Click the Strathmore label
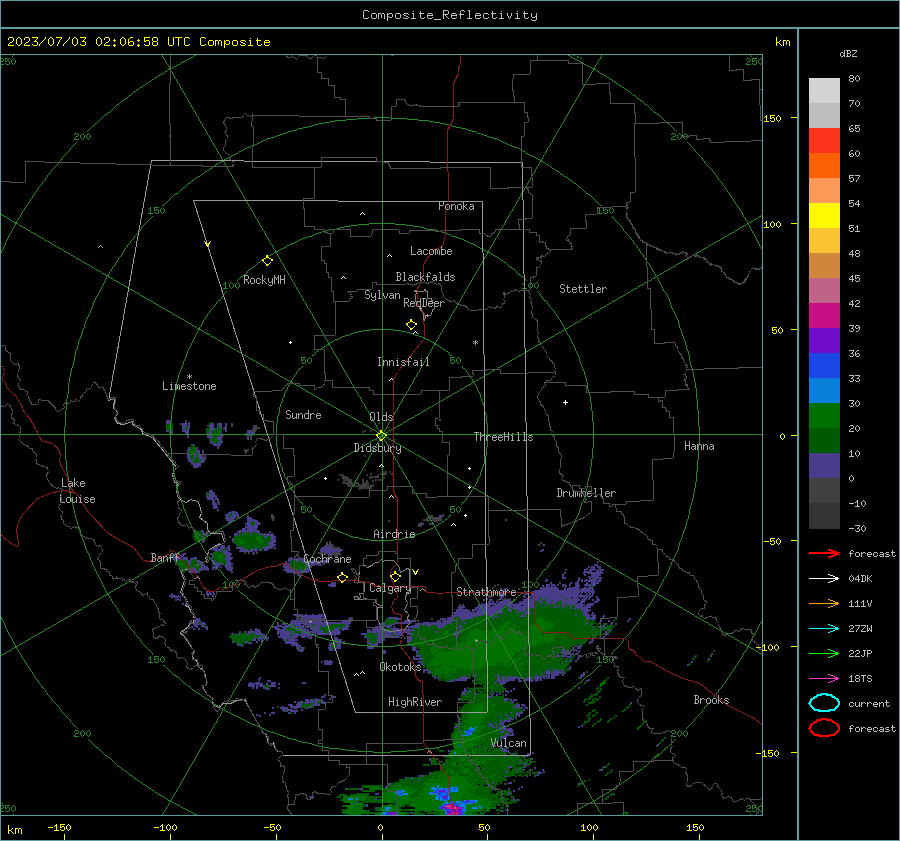900x841 pixels. [486, 591]
